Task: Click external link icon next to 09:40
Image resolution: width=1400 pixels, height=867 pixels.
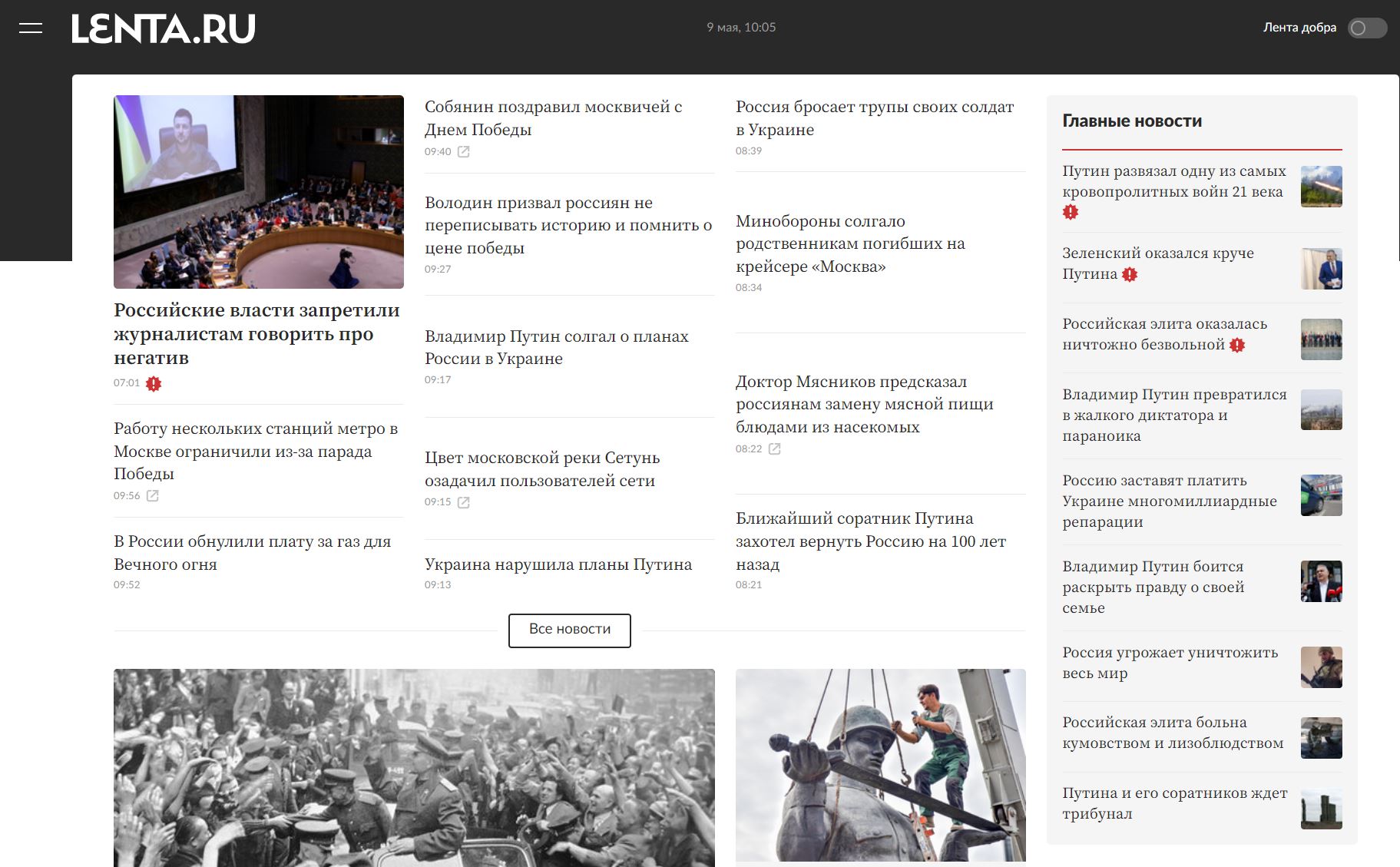Action: coord(464,152)
